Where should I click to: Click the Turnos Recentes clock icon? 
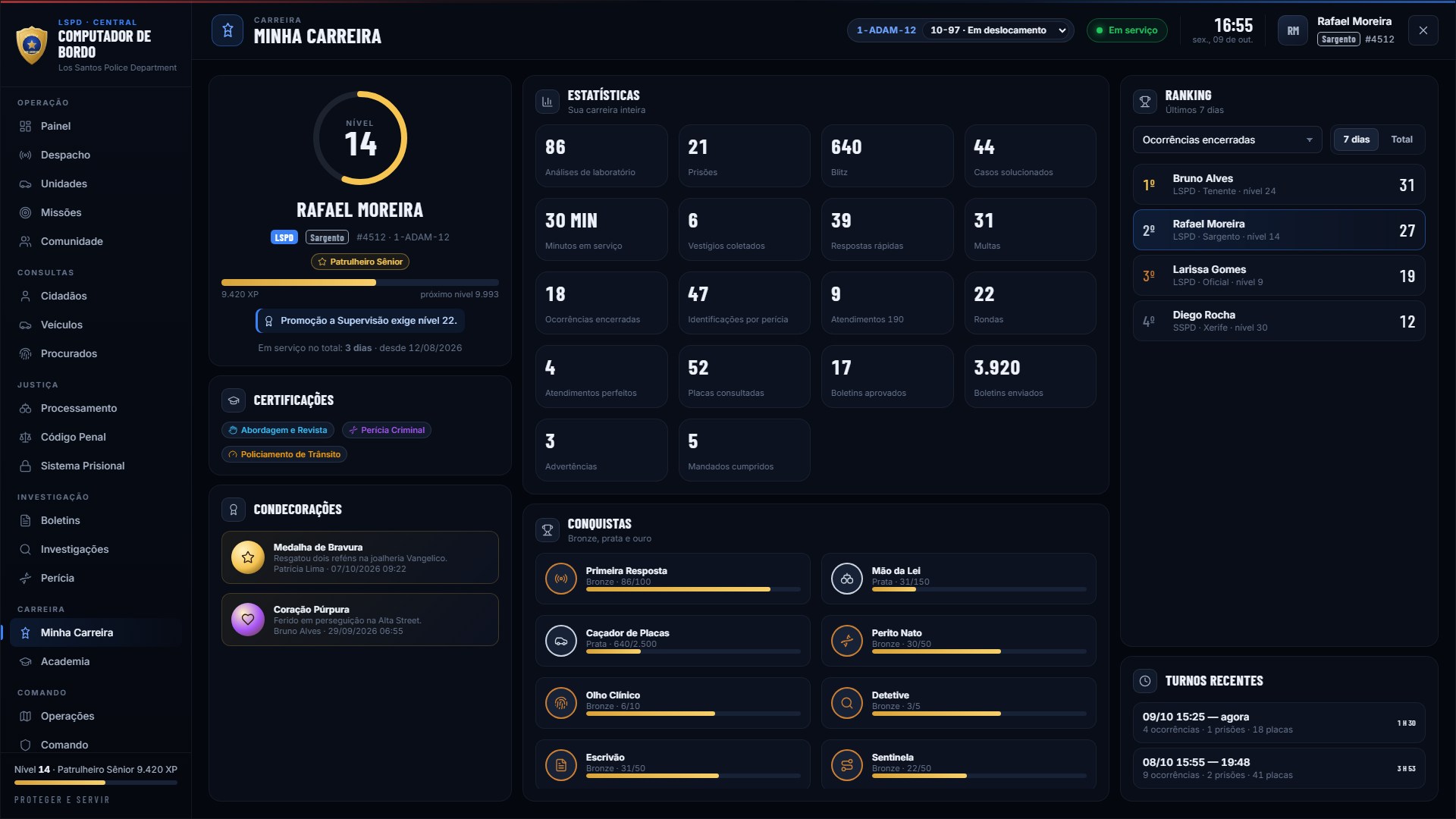click(x=1145, y=681)
